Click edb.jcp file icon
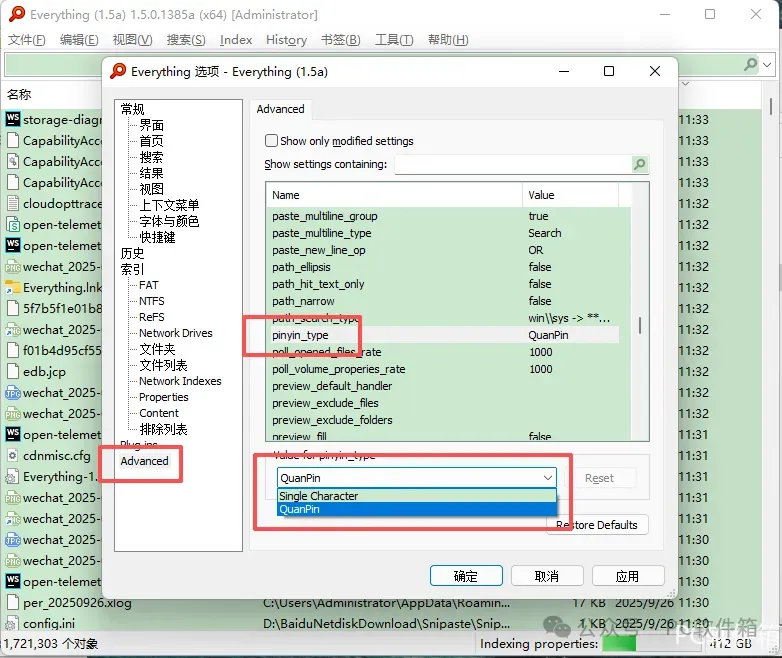This screenshot has width=782, height=658. (12, 372)
